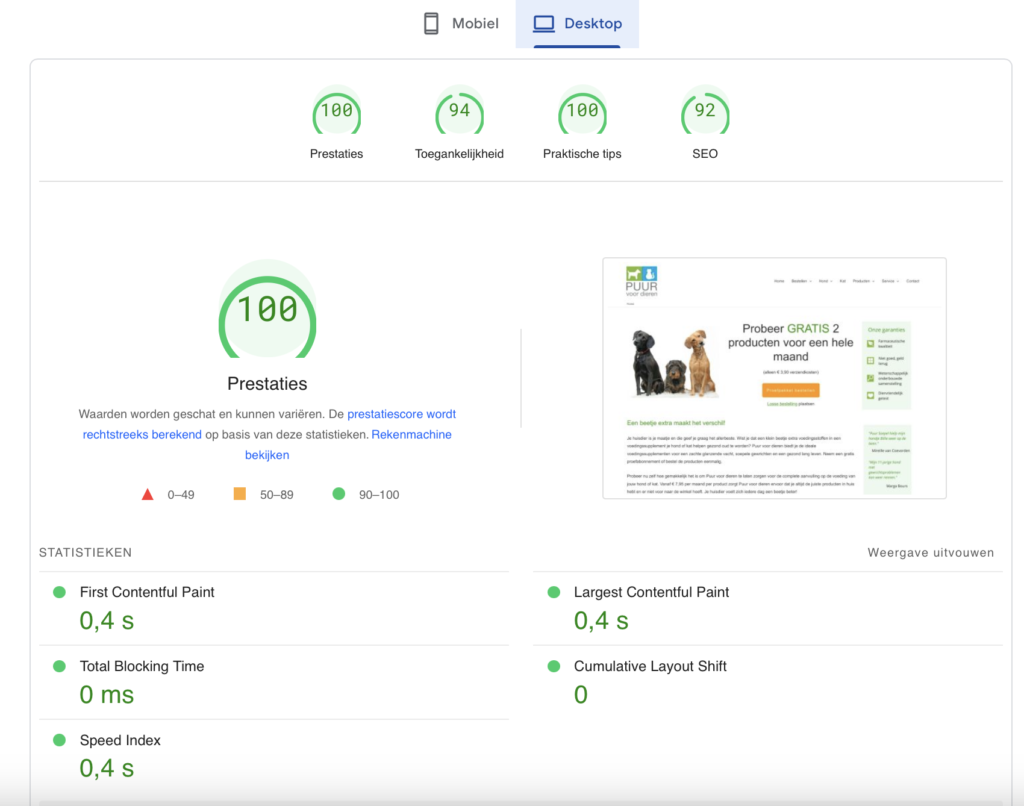The width and height of the screenshot is (1024, 806).
Task: Click the First Contentful Paint metric label
Action: [x=147, y=592]
